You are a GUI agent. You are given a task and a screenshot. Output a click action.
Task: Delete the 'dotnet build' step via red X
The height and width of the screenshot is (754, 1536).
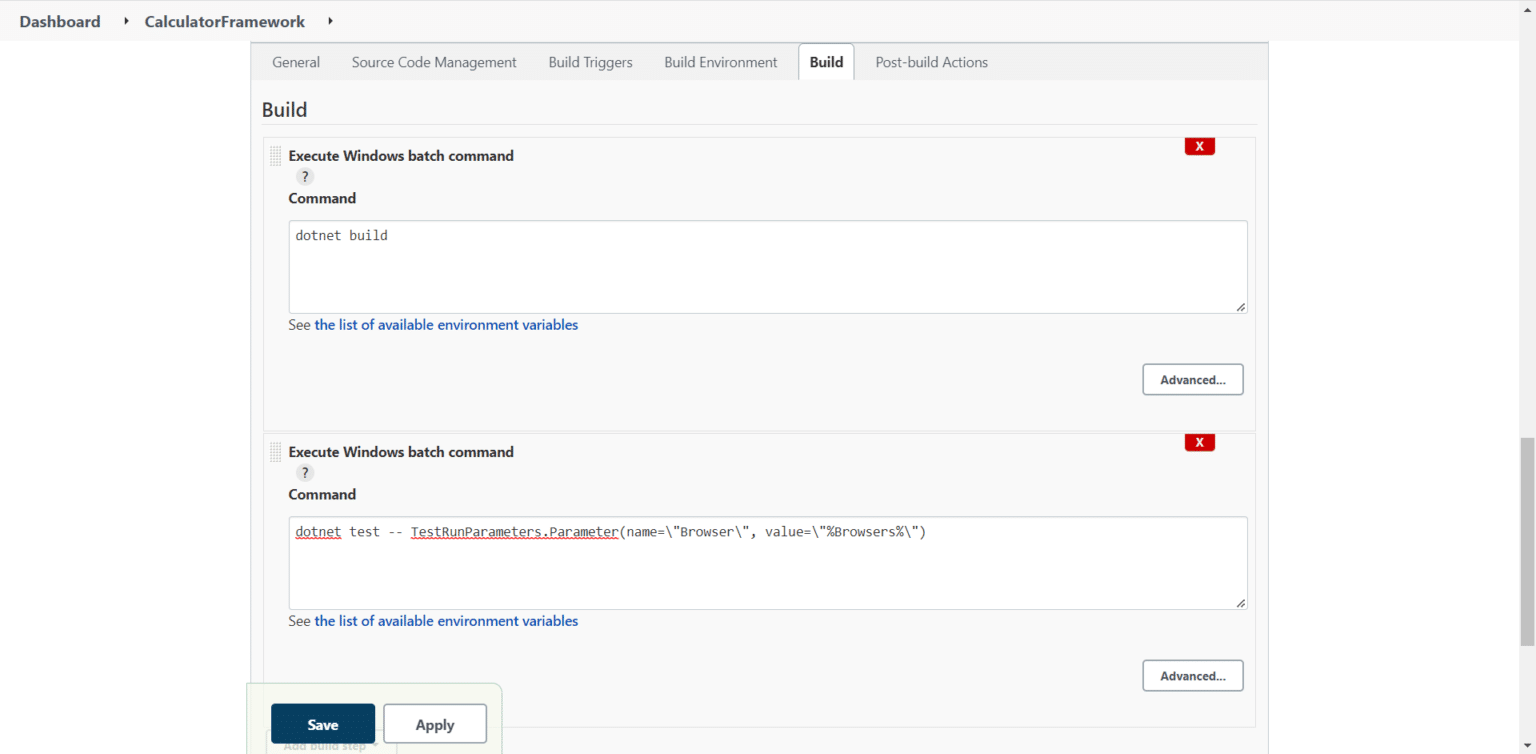(x=1199, y=146)
